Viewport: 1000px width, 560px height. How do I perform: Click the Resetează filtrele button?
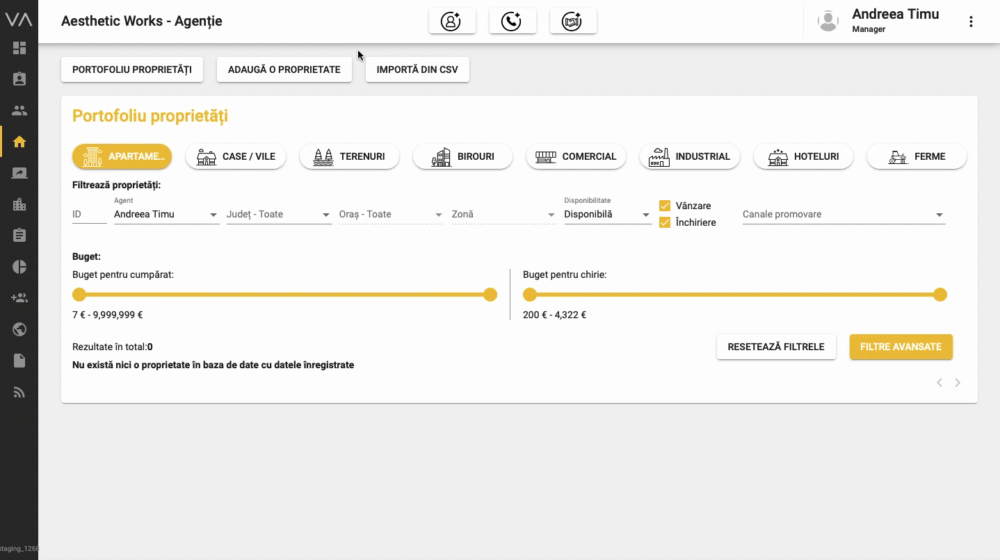pyautogui.click(x=776, y=347)
